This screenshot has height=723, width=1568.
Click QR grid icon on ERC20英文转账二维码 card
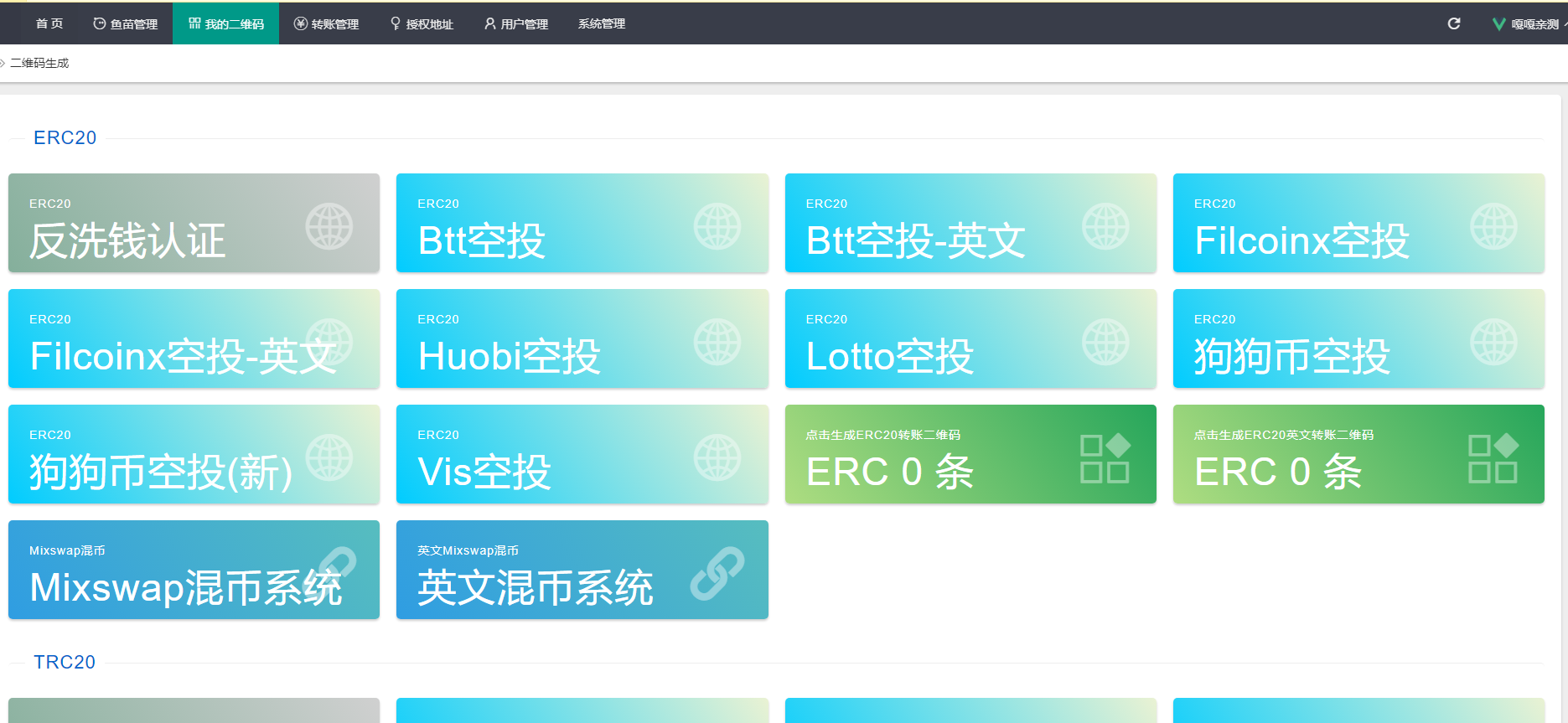point(1493,458)
